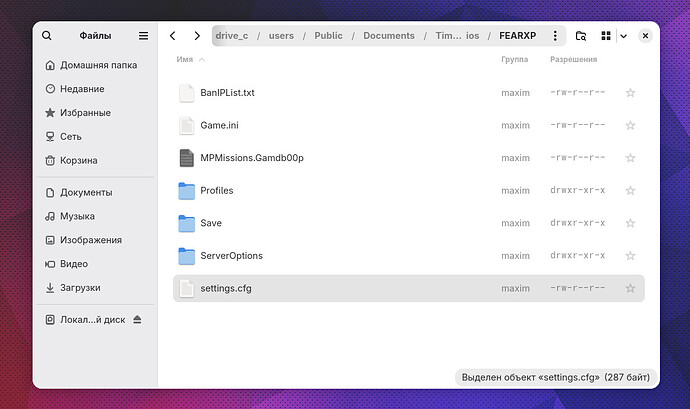Viewport: 690px width, 409px height.
Task: Eject the local disk
Action: click(138, 320)
